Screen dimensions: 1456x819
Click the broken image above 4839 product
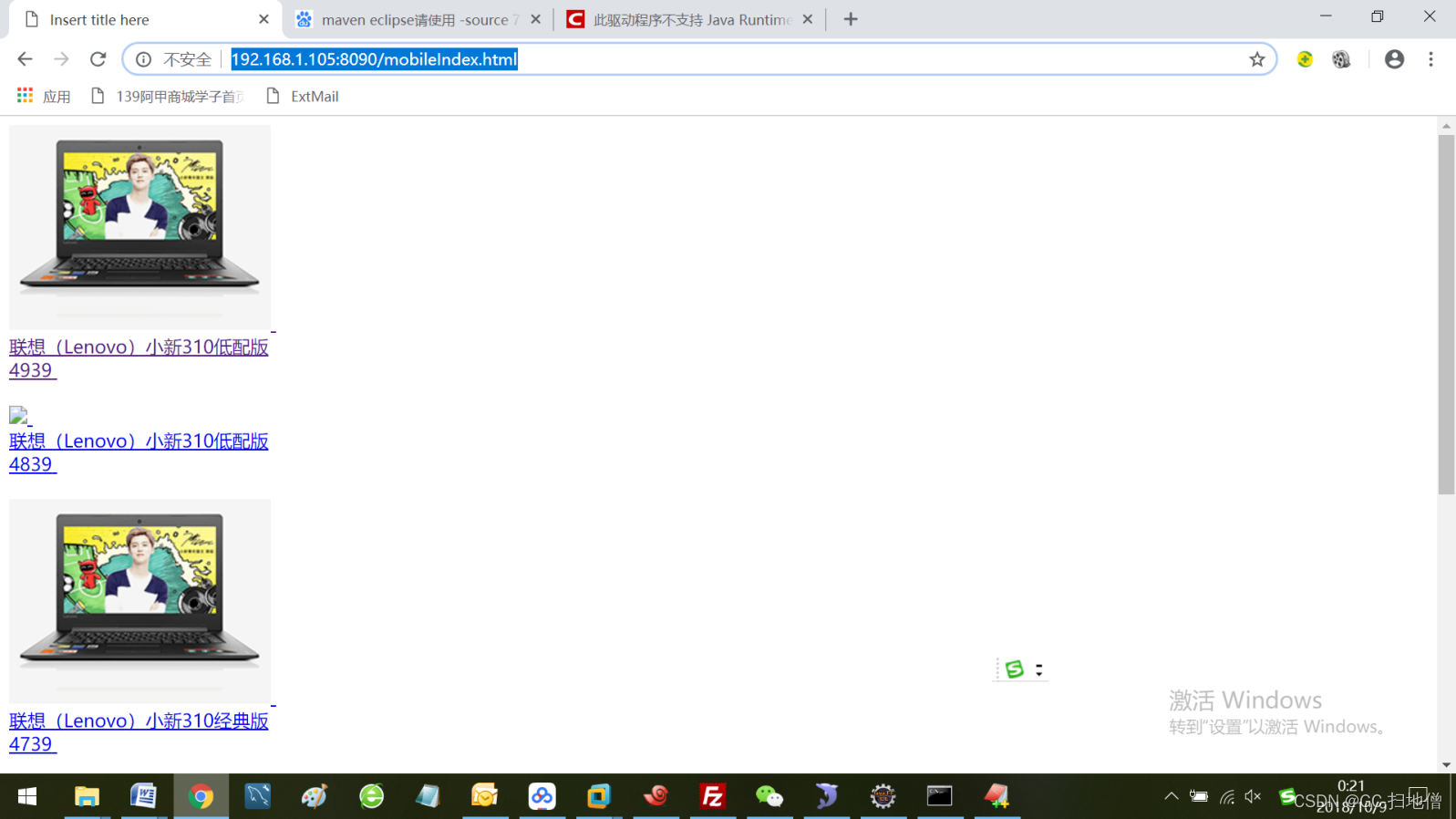(18, 416)
